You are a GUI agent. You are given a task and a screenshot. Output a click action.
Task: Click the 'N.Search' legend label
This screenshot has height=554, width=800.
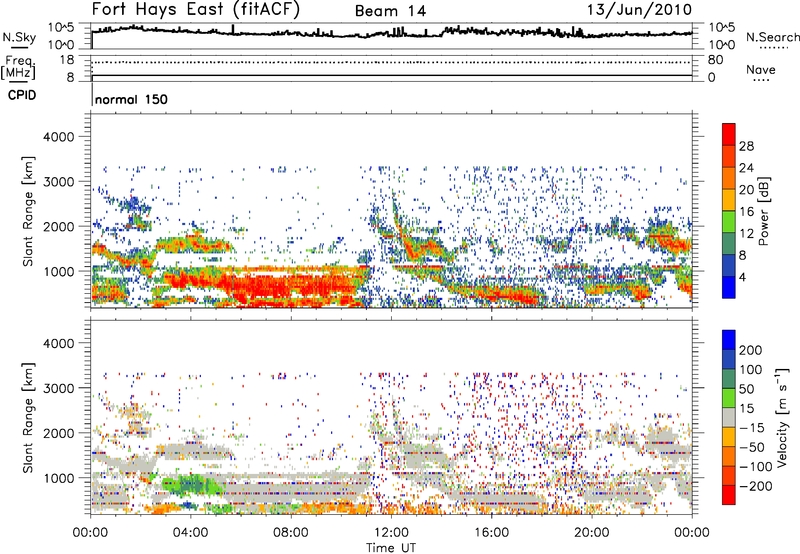pyautogui.click(x=772, y=37)
